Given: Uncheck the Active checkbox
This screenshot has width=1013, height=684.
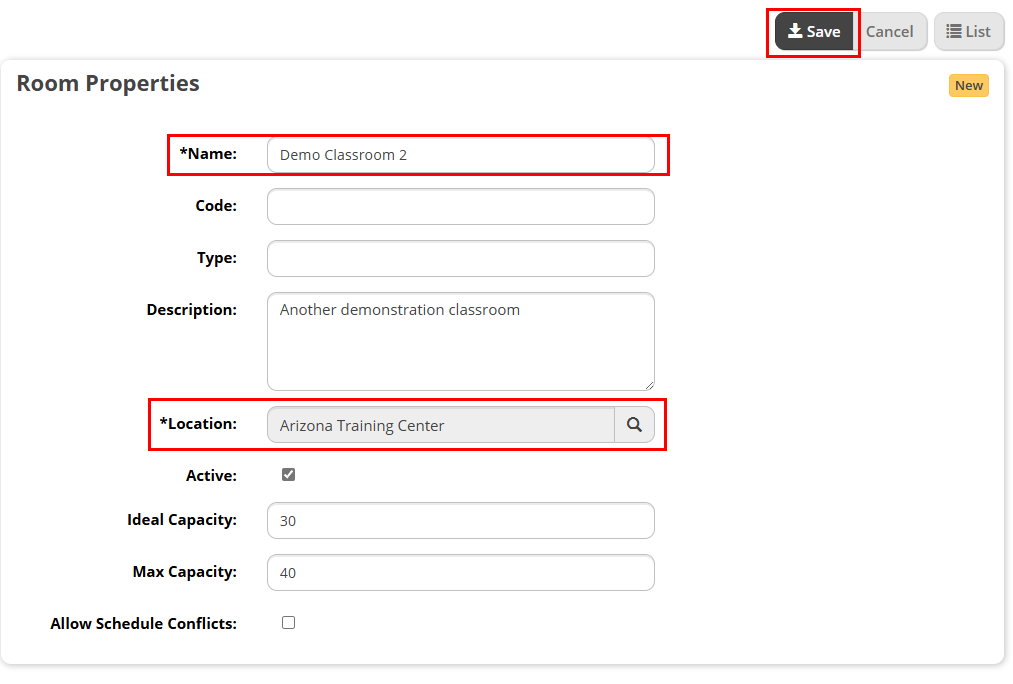Looking at the screenshot, I should (x=288, y=475).
